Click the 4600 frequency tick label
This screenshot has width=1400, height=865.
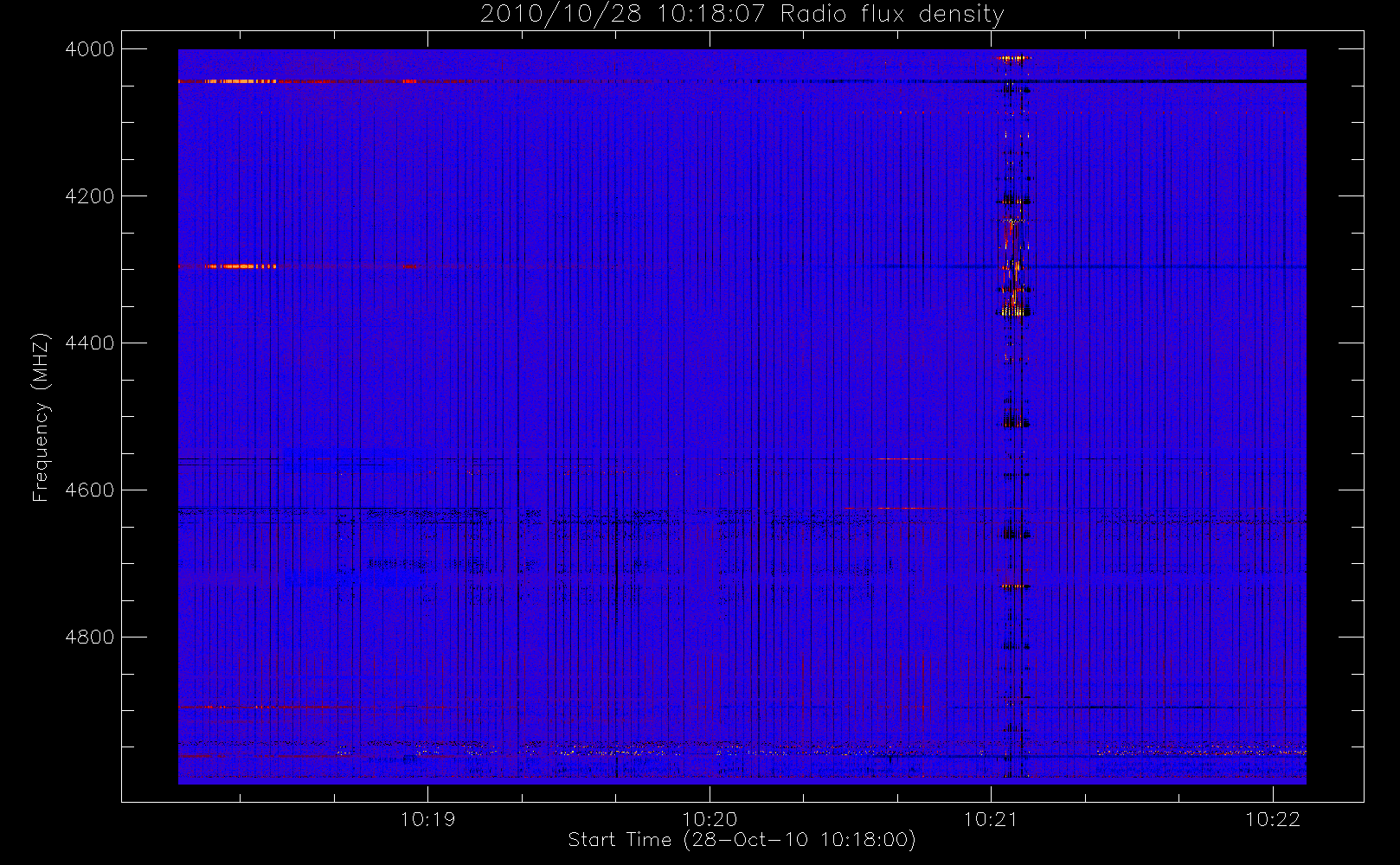[x=90, y=490]
